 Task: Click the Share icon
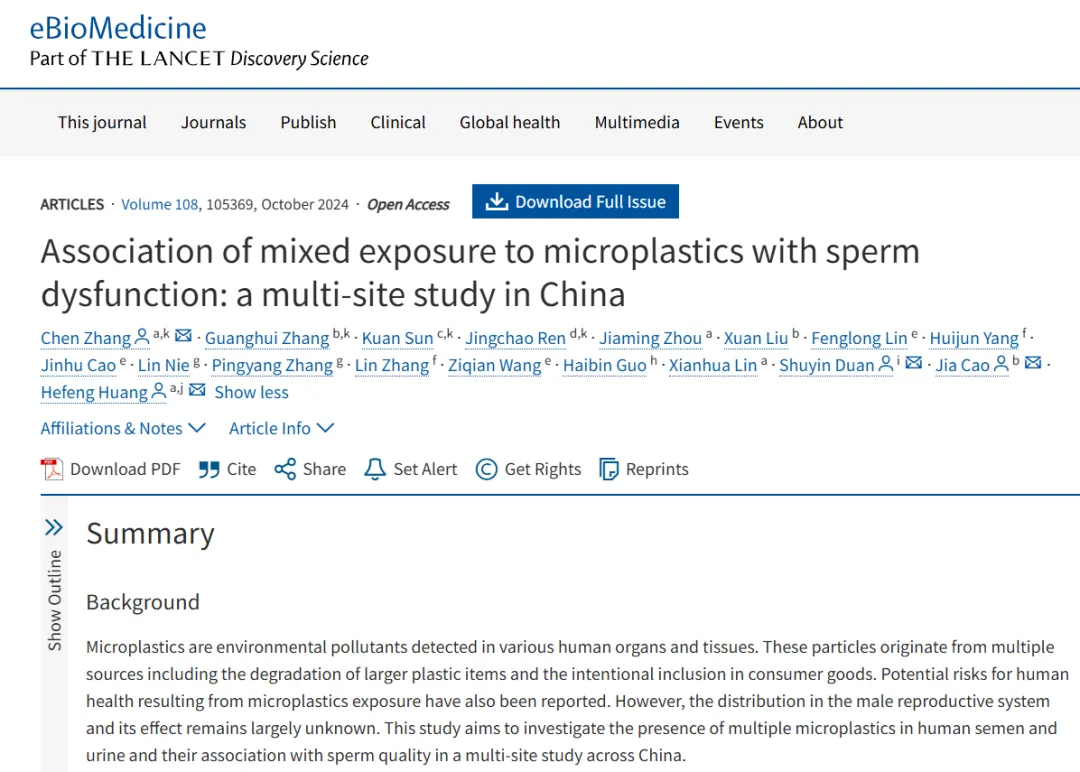tap(285, 469)
